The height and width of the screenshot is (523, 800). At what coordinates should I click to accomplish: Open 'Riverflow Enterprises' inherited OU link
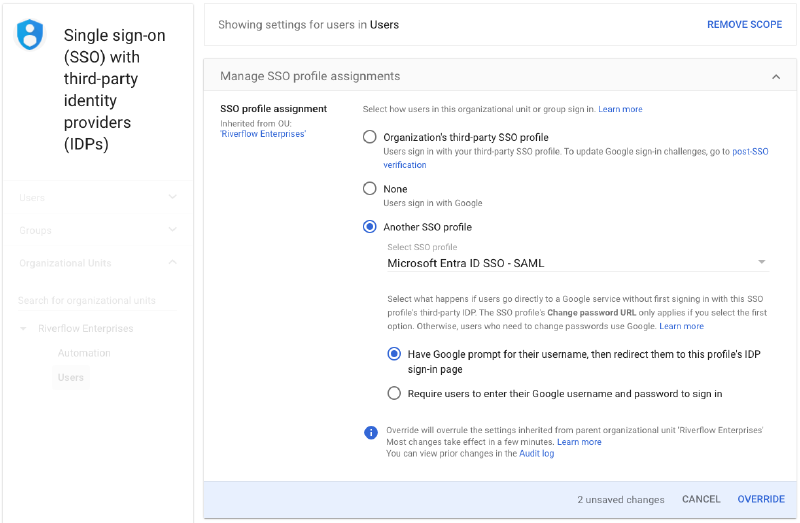[x=263, y=134]
